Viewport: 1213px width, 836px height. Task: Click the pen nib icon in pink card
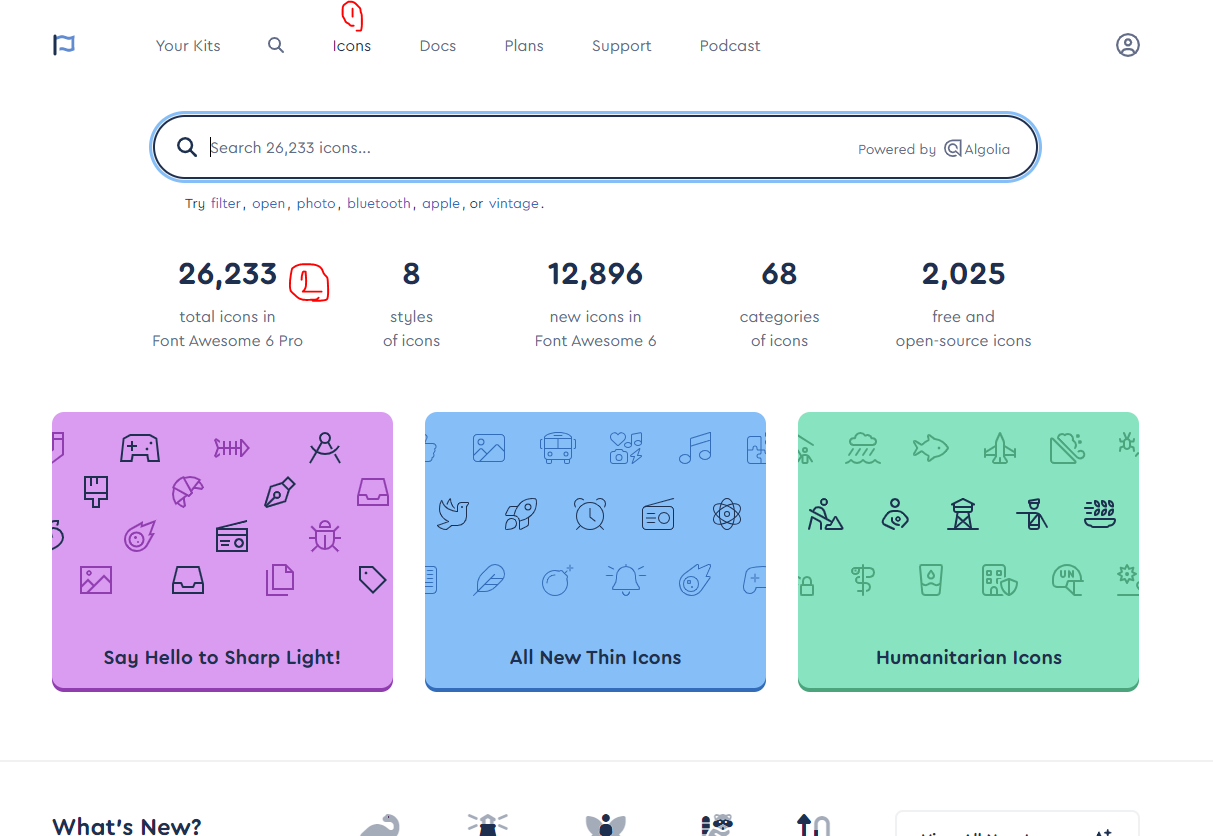(280, 492)
